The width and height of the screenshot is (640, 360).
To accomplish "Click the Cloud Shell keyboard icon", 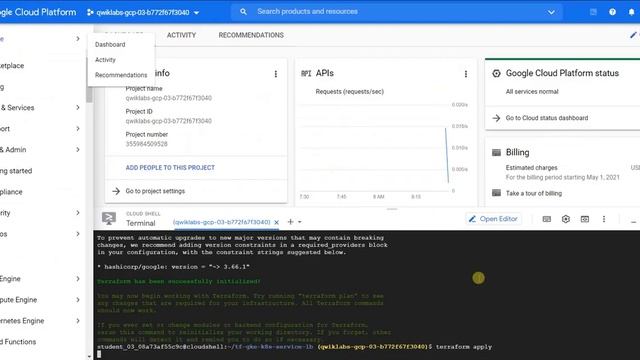I will tap(547, 219).
